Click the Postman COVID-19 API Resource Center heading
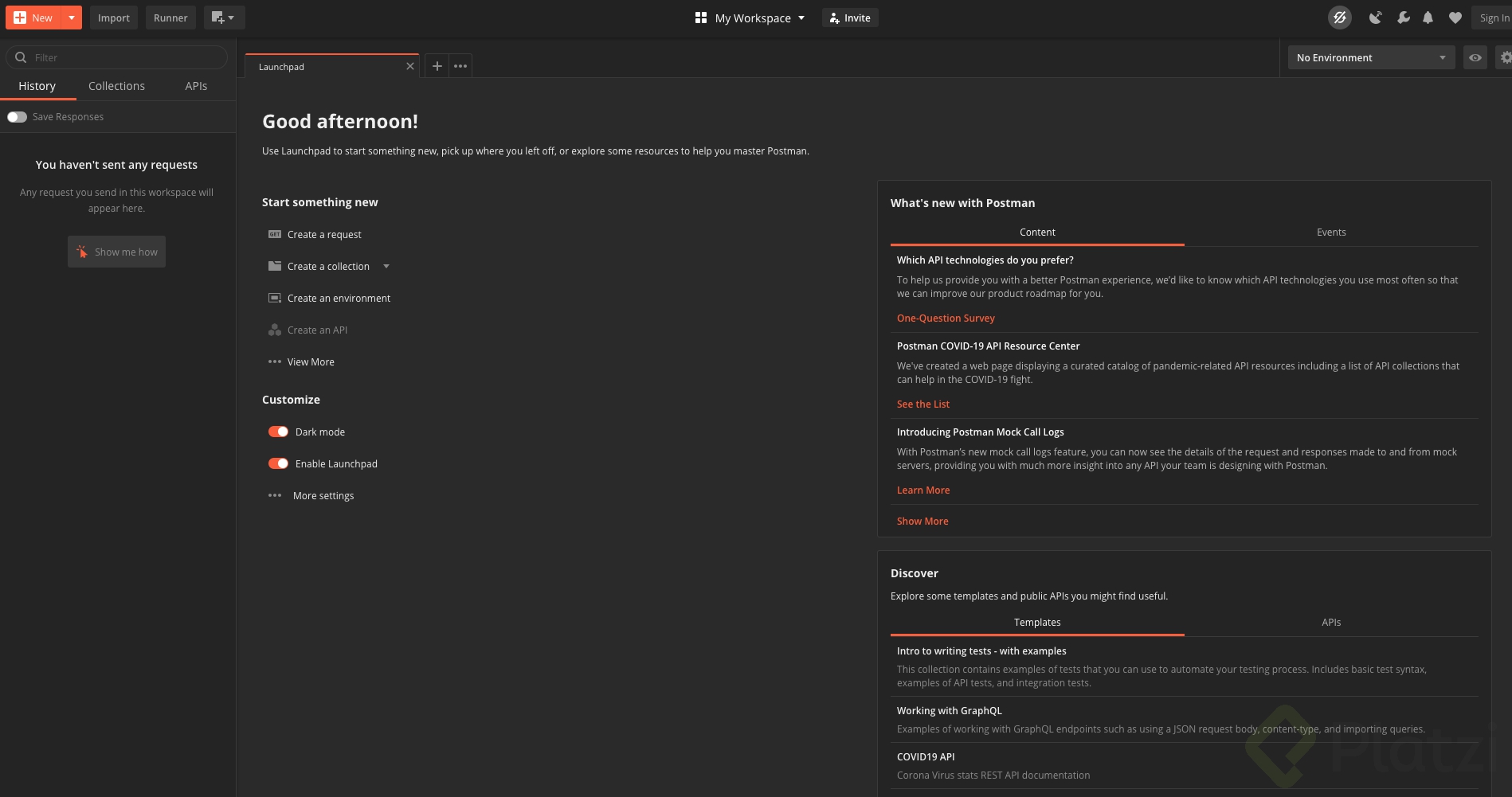Viewport: 1512px width, 797px height. click(x=989, y=346)
